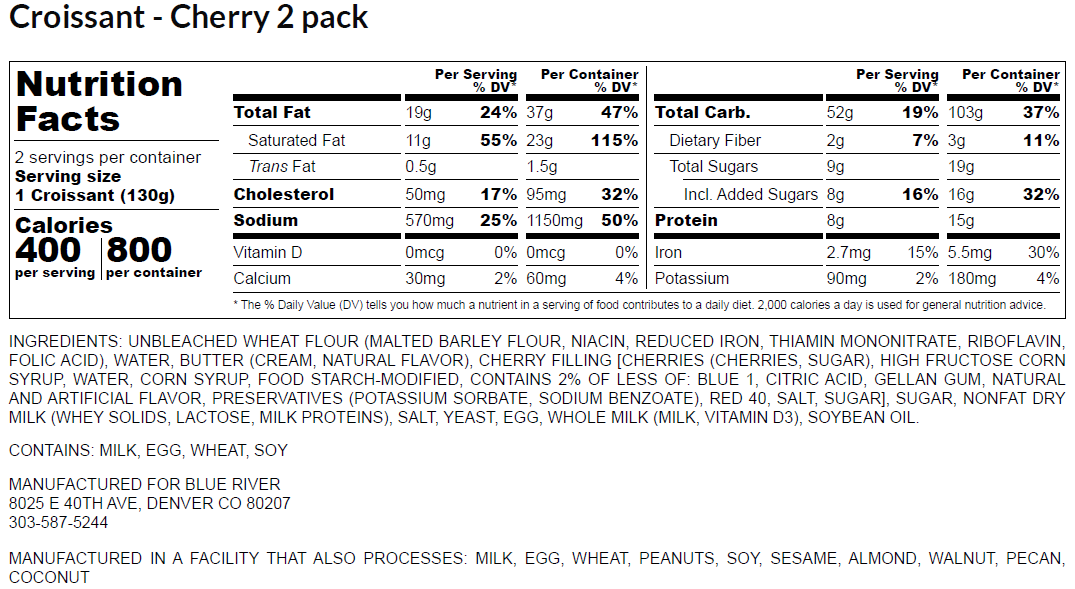
Task: Click the Trans Fat row label
Action: tap(282, 167)
